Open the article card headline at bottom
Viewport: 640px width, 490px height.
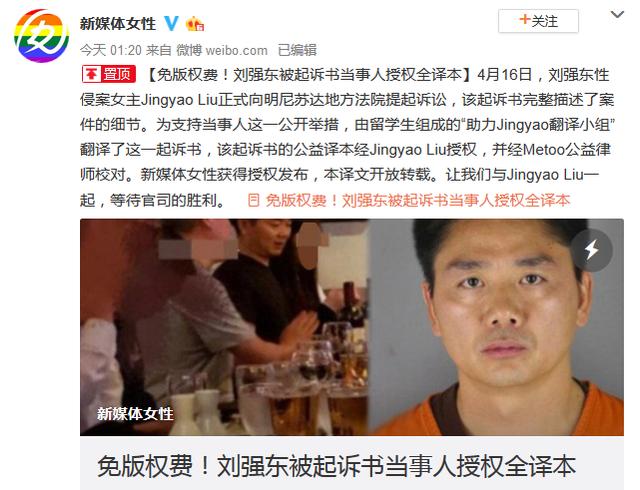(x=336, y=466)
